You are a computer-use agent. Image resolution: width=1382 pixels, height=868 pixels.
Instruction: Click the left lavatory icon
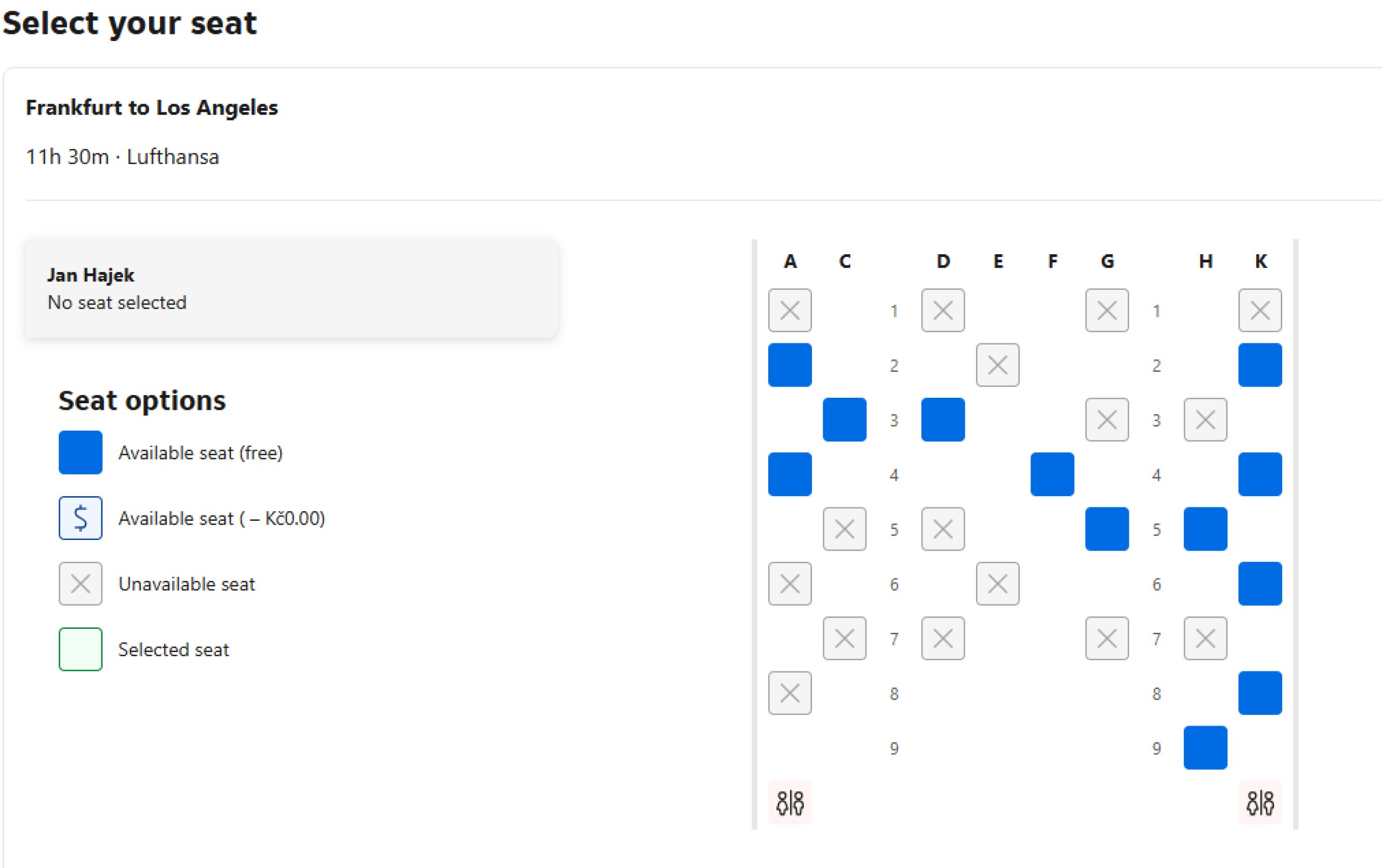(790, 802)
